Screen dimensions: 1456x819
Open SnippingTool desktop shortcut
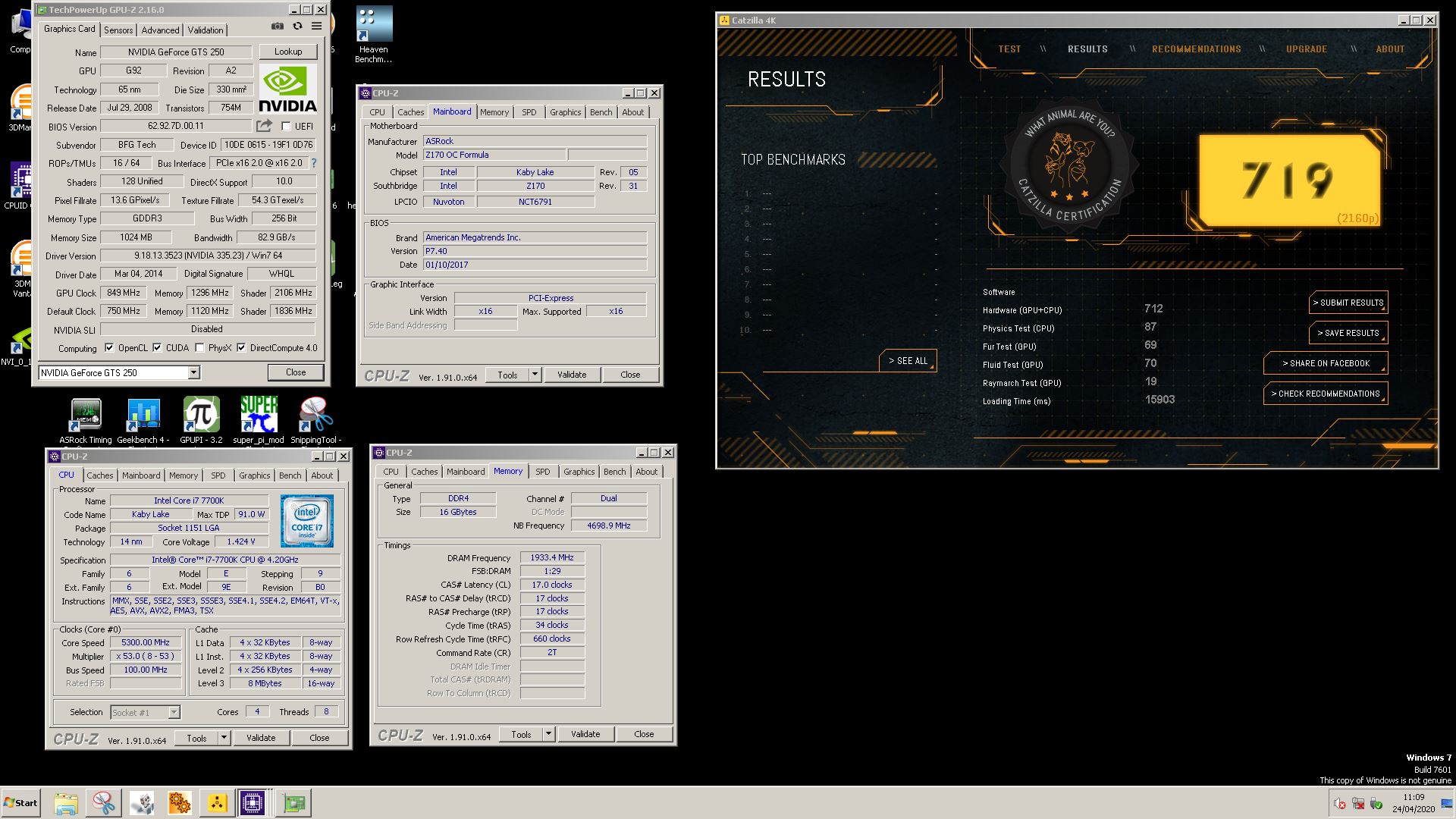tap(315, 421)
